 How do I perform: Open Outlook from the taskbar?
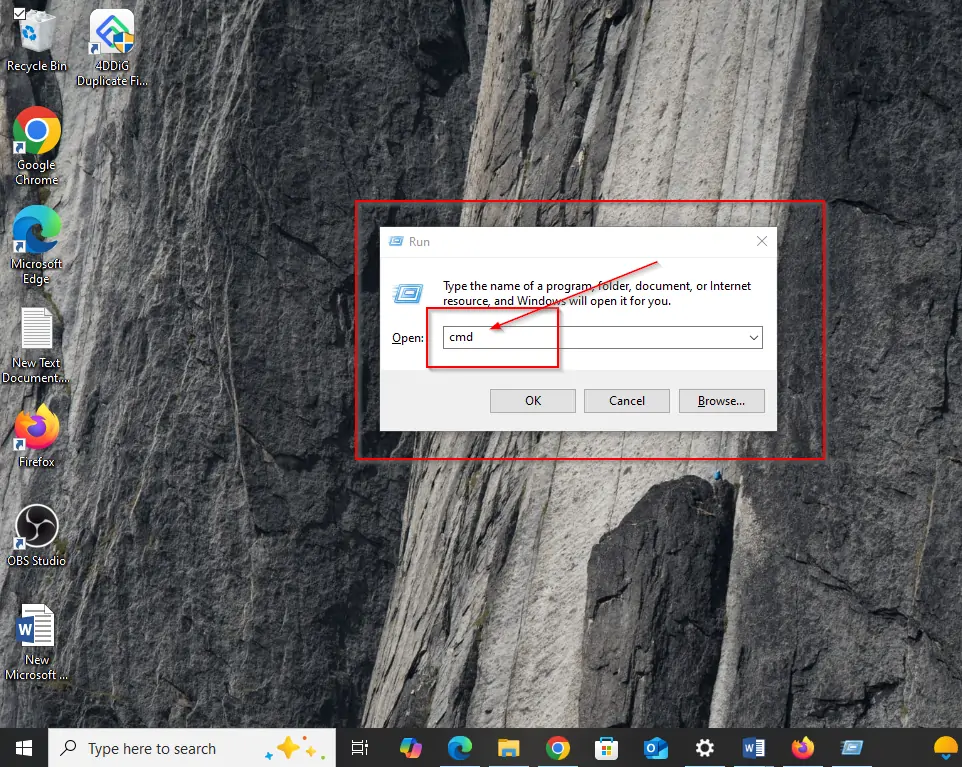[656, 748]
